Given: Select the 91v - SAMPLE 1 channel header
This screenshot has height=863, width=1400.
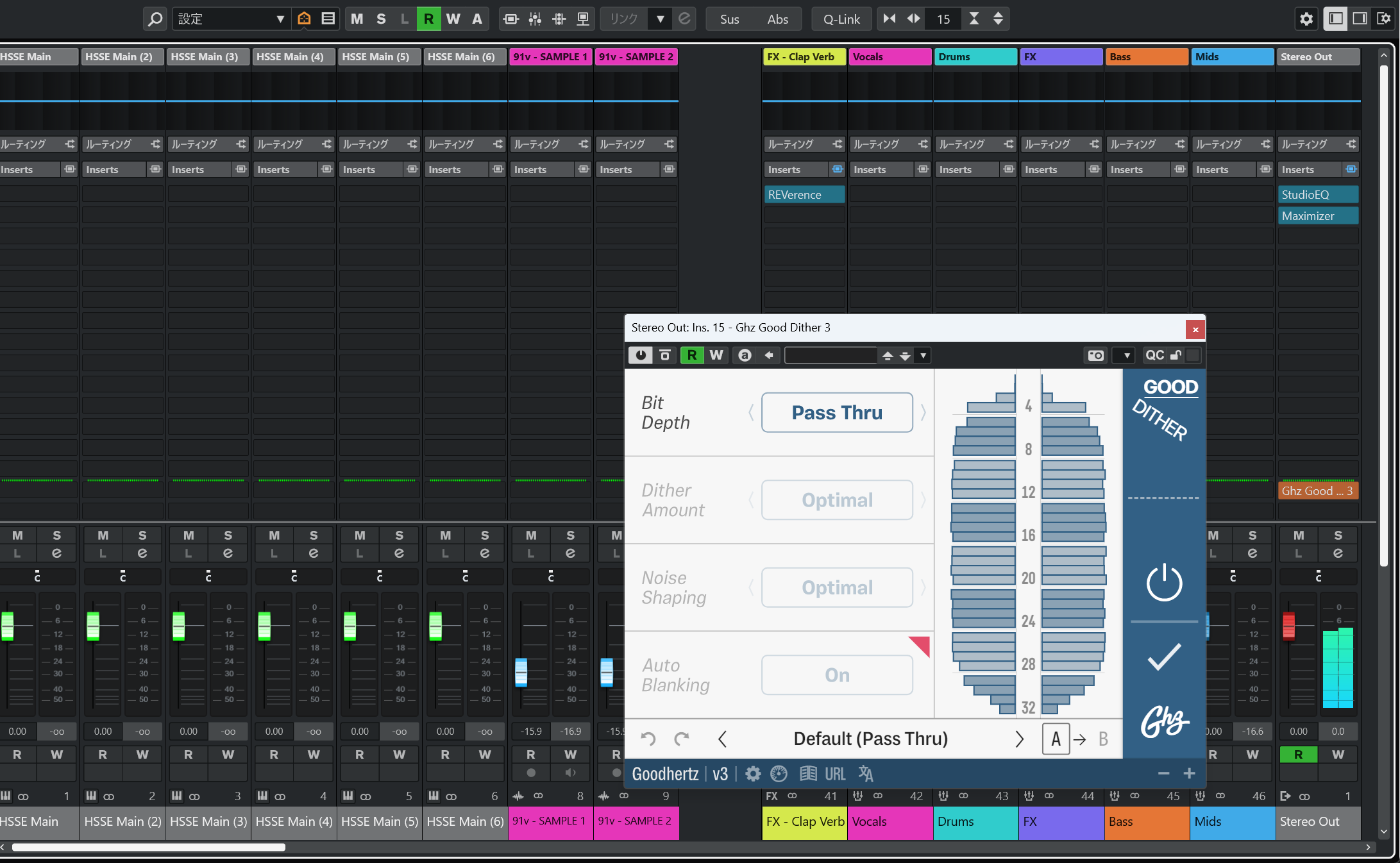Looking at the screenshot, I should coord(550,57).
